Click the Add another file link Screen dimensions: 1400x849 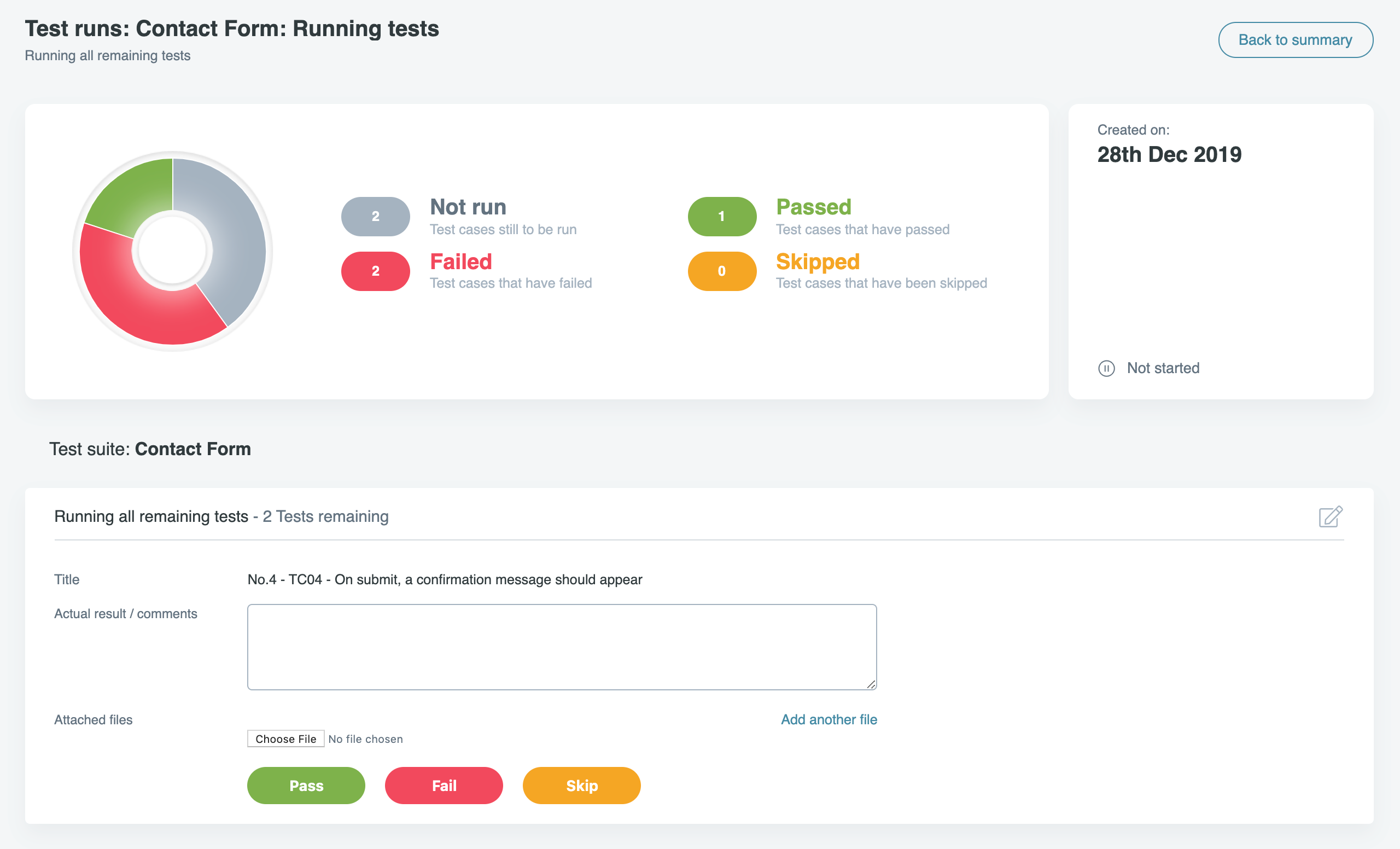click(x=828, y=719)
